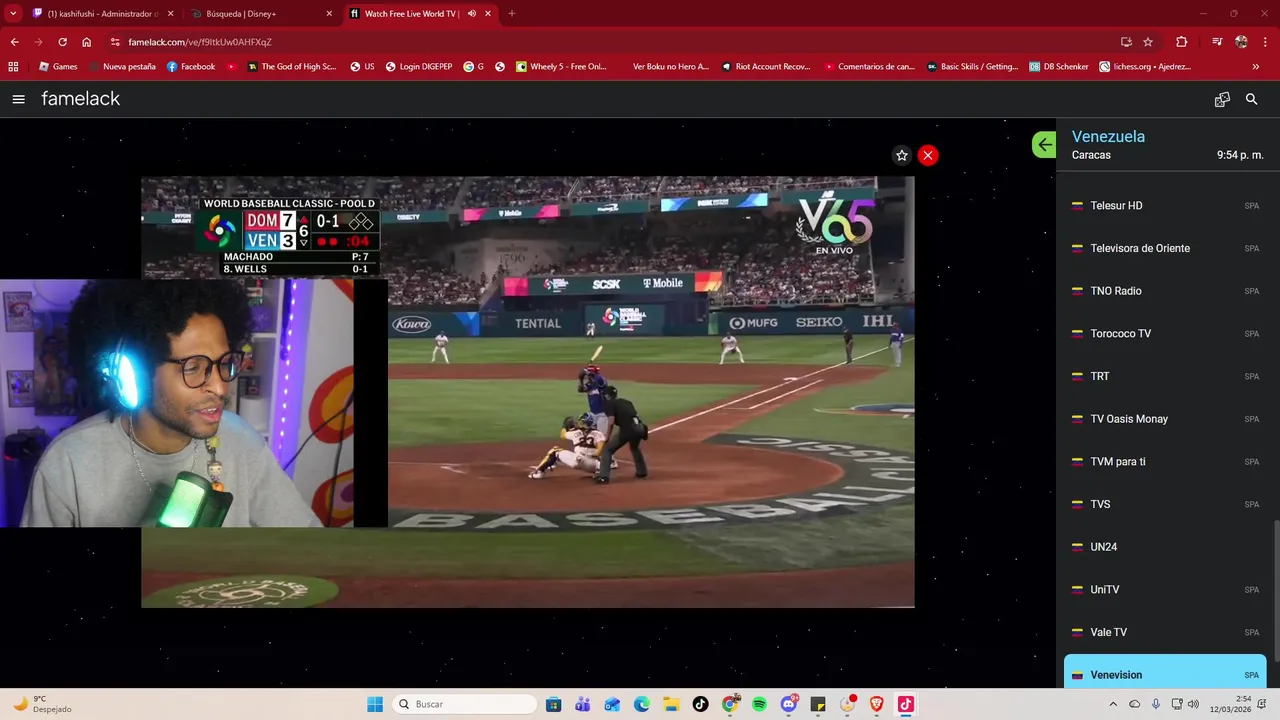Select the highlighted Venevision channel
This screenshot has height=720, width=1280.
(x=1165, y=672)
